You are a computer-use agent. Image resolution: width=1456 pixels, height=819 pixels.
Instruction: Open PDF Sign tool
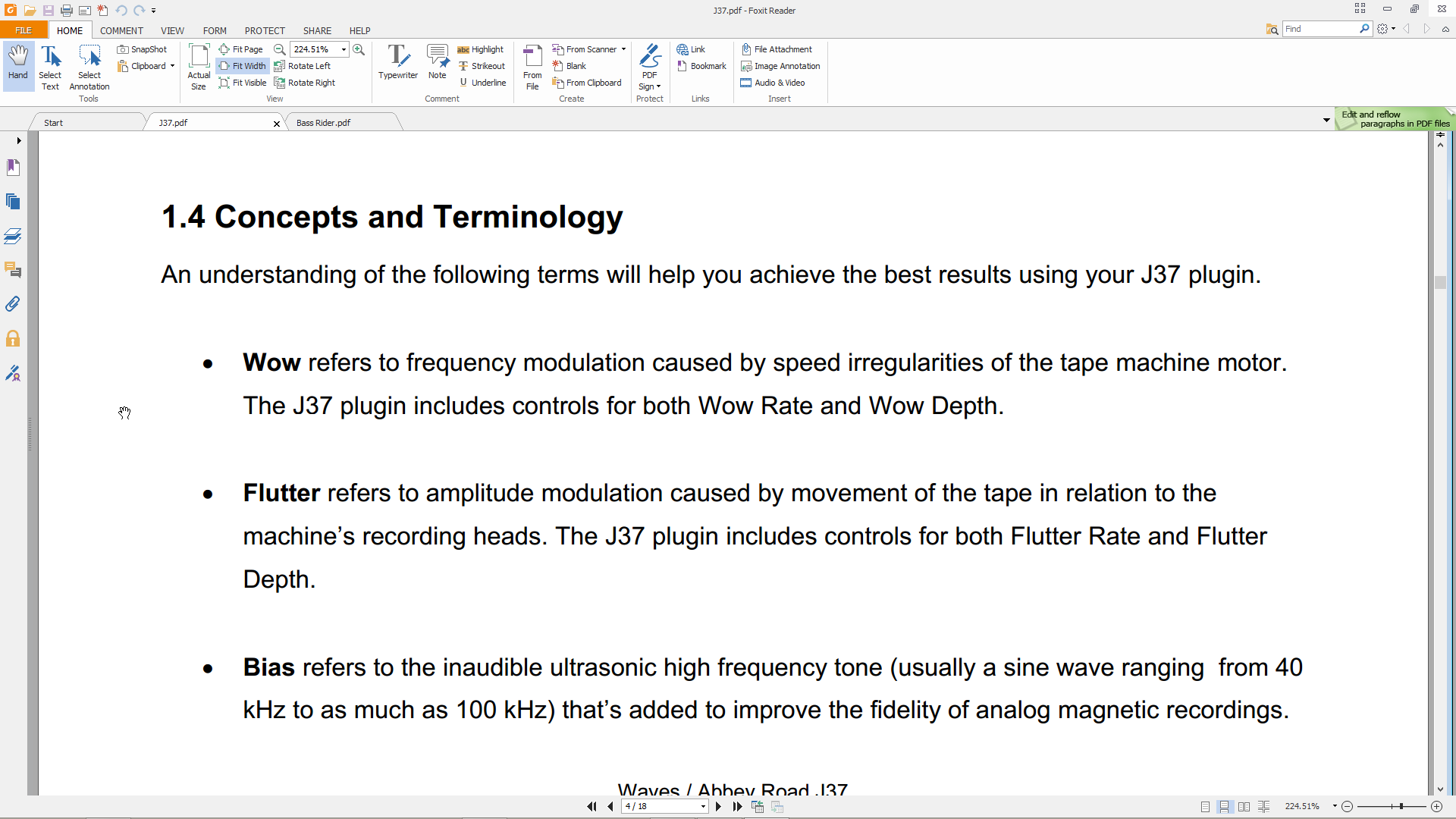(x=650, y=67)
